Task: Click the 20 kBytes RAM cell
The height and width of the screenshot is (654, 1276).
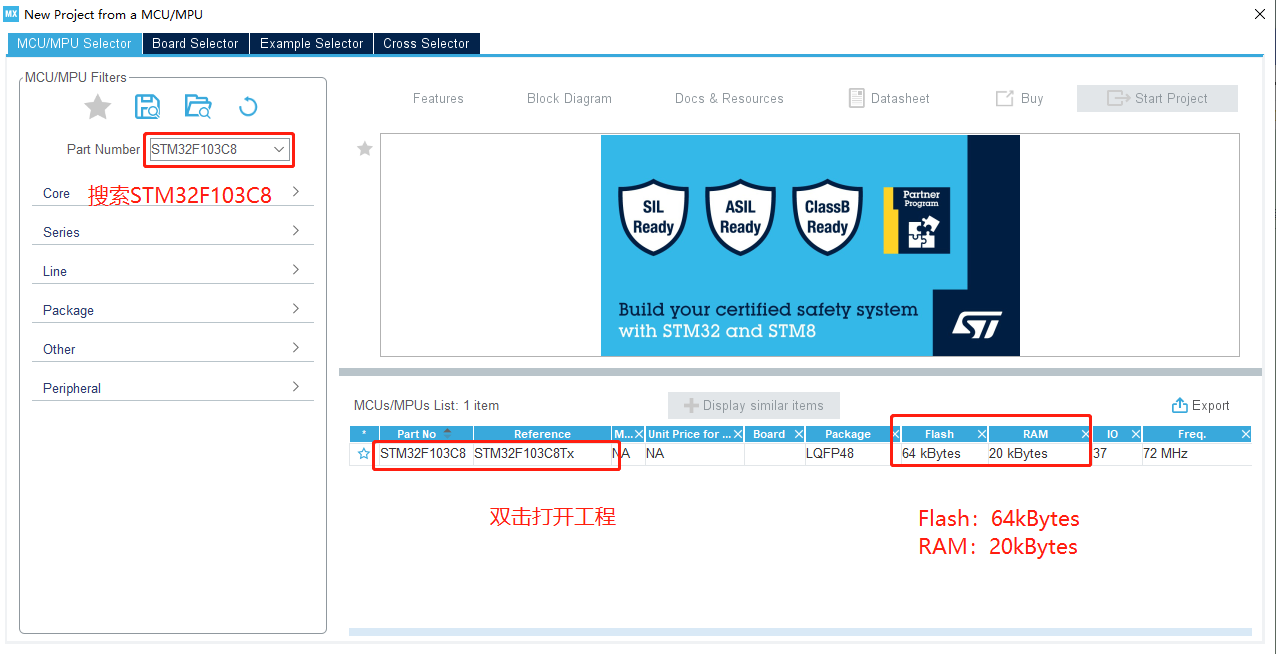Action: point(1039,454)
